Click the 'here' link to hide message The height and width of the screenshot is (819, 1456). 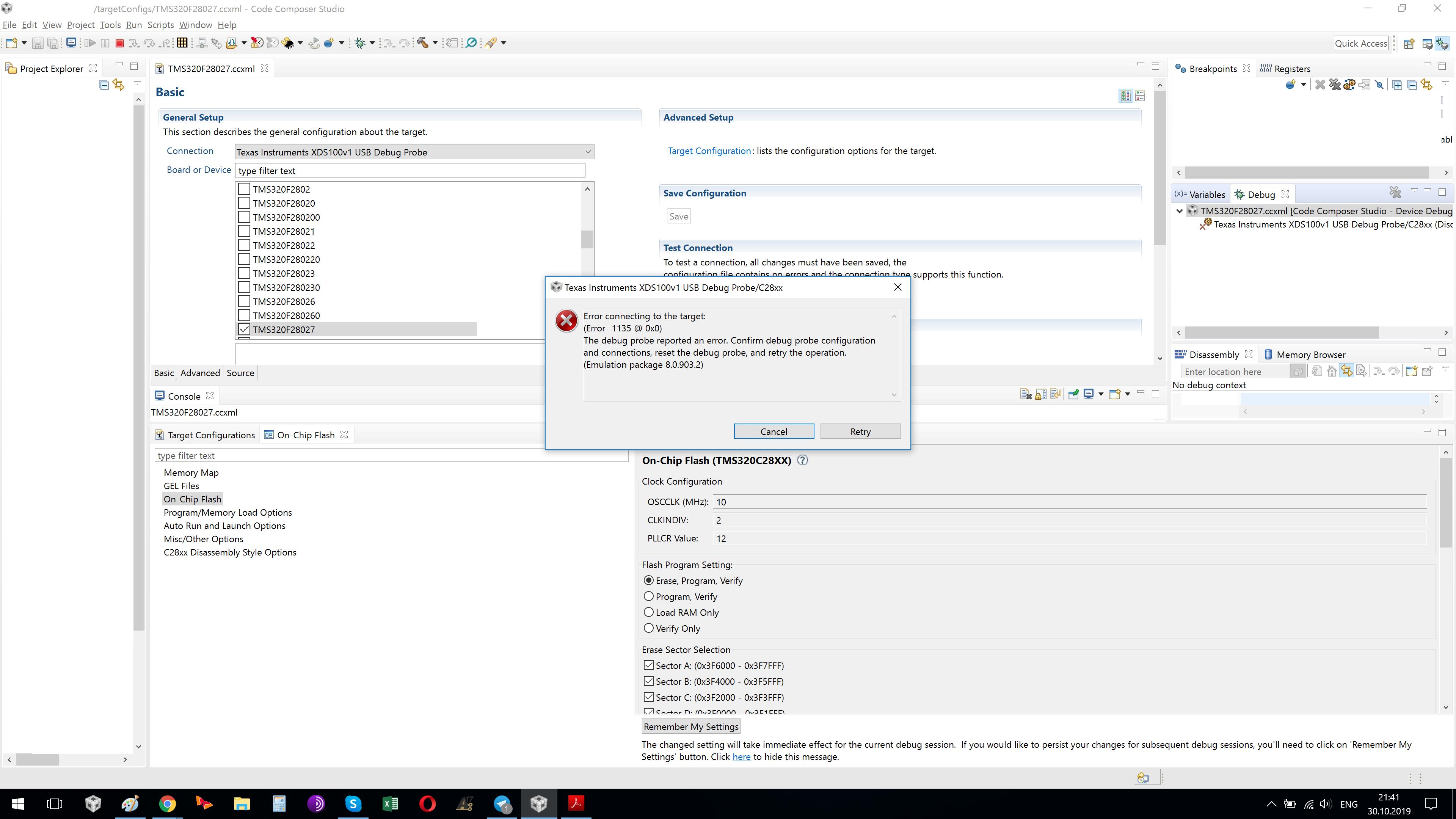pyautogui.click(x=742, y=757)
